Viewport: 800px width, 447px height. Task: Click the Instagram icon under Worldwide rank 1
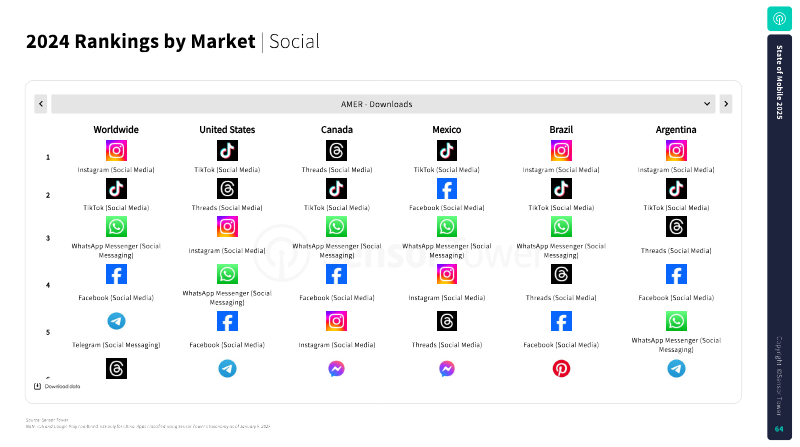coord(116,151)
